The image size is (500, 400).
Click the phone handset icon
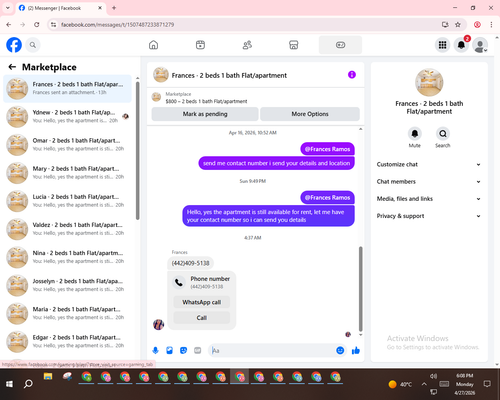(x=179, y=283)
